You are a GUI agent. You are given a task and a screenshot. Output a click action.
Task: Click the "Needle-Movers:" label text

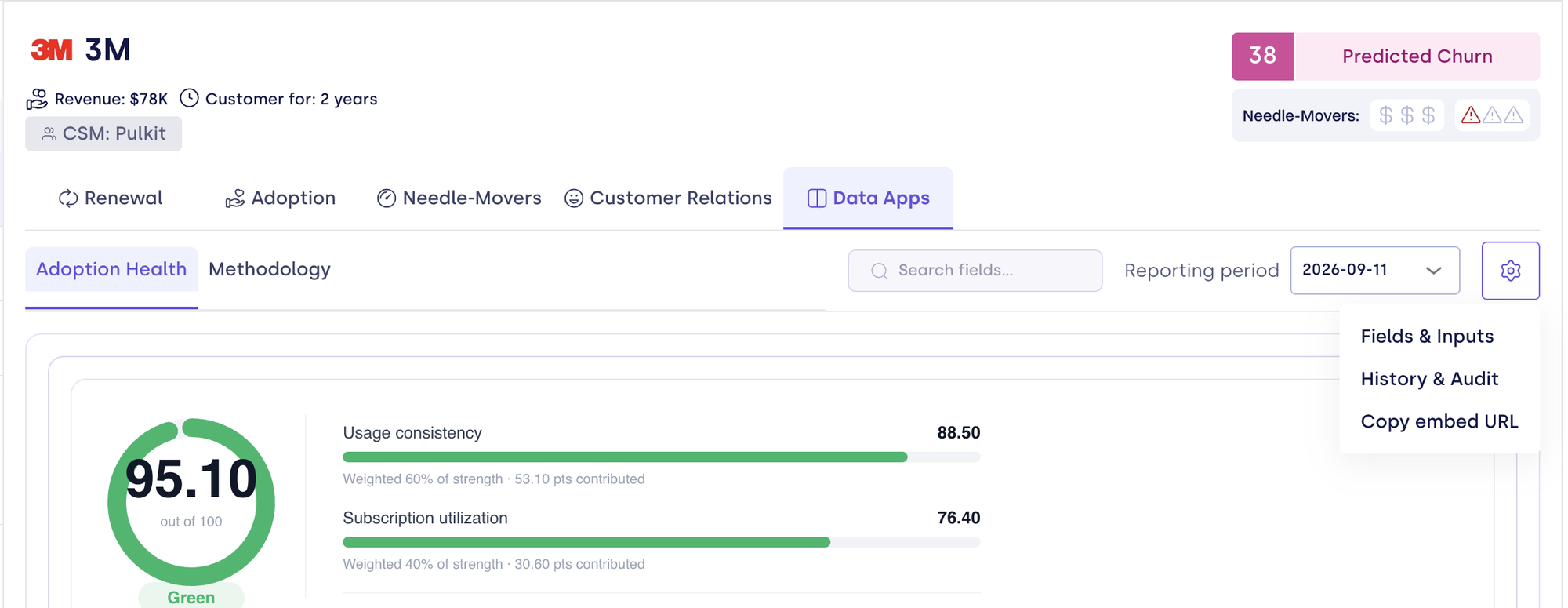pos(1301,116)
